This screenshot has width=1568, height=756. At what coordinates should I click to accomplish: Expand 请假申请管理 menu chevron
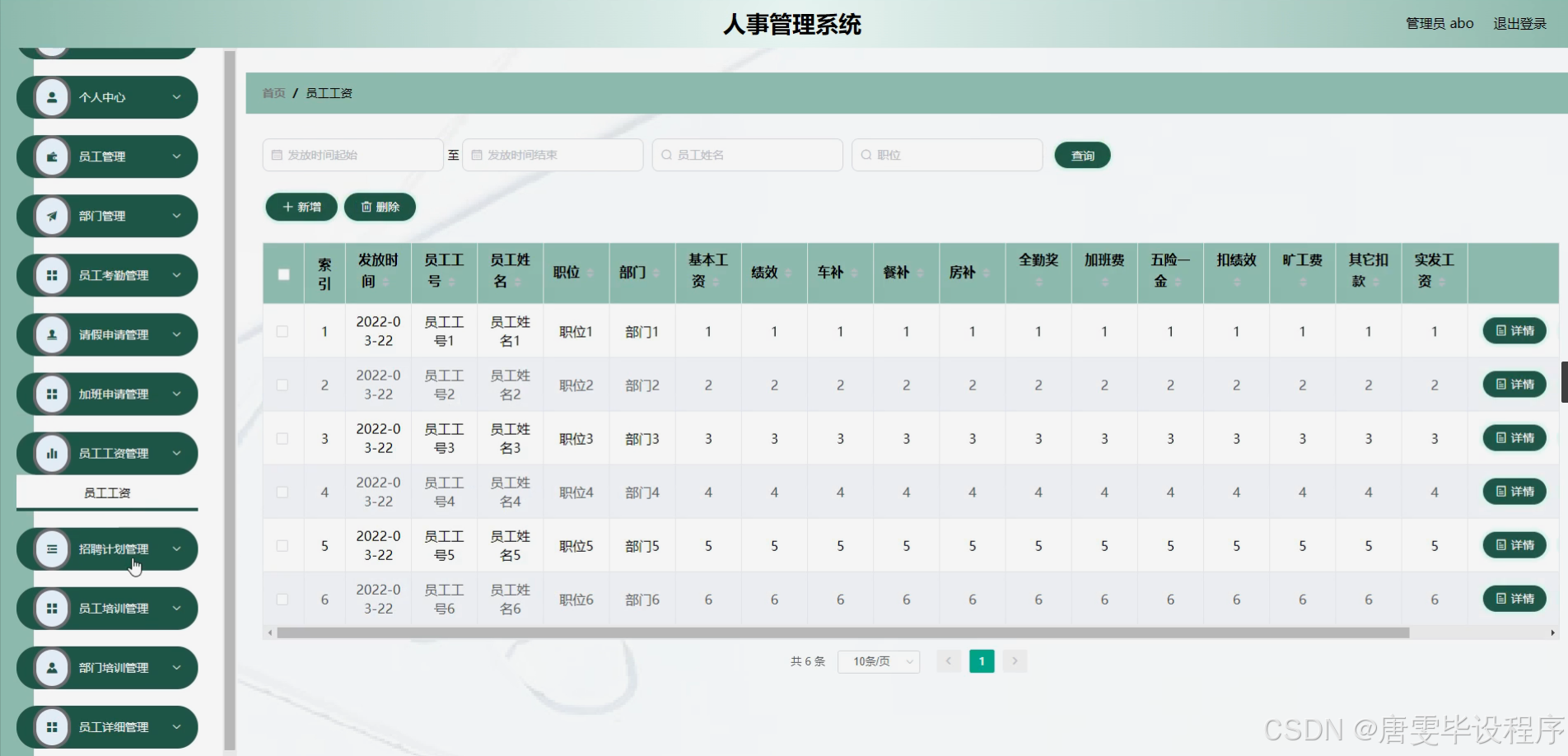point(176,334)
